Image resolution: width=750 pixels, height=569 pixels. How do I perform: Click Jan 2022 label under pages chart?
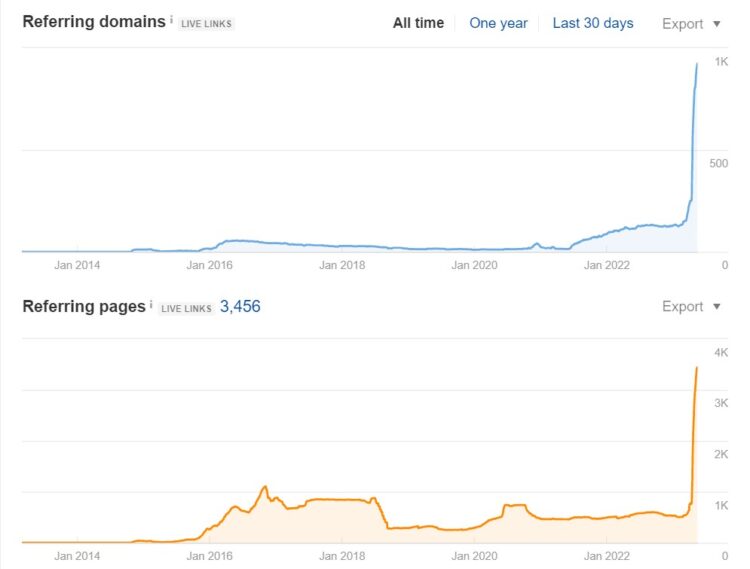607,556
